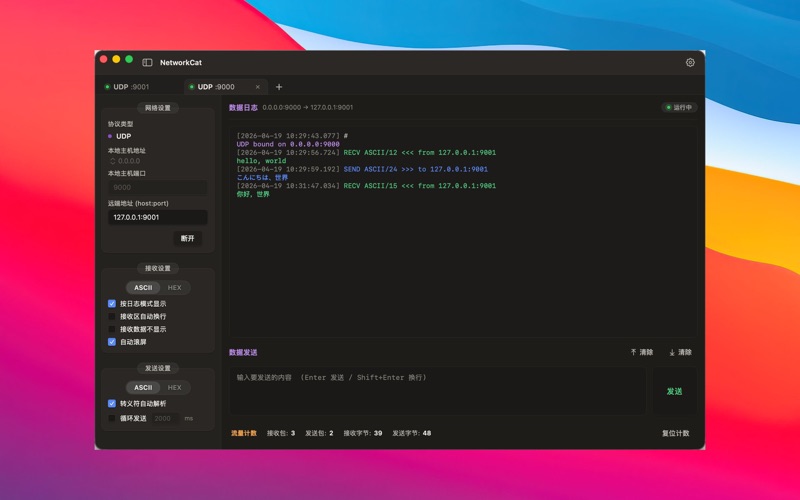Open settings via the gear icon

[690, 62]
